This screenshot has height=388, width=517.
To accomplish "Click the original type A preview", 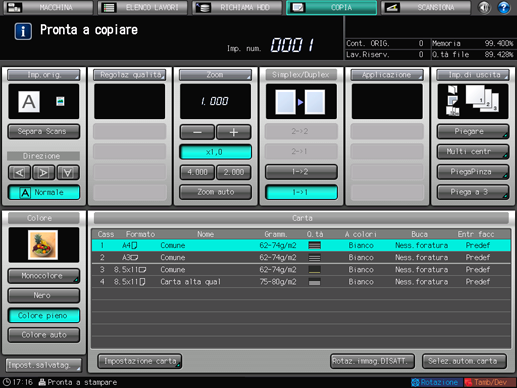I will pyautogui.click(x=29, y=102).
